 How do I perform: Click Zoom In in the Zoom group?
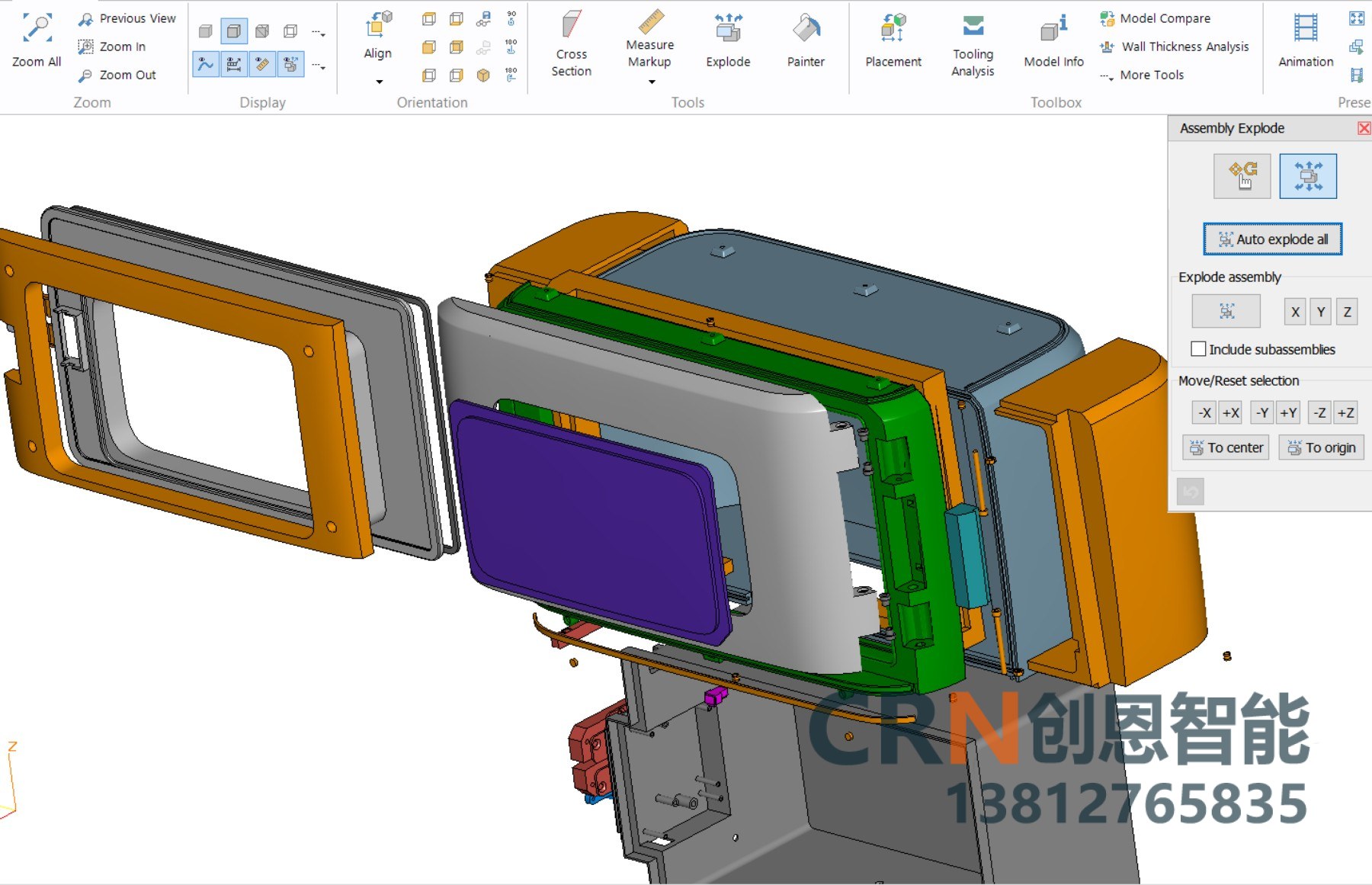pyautogui.click(x=112, y=46)
